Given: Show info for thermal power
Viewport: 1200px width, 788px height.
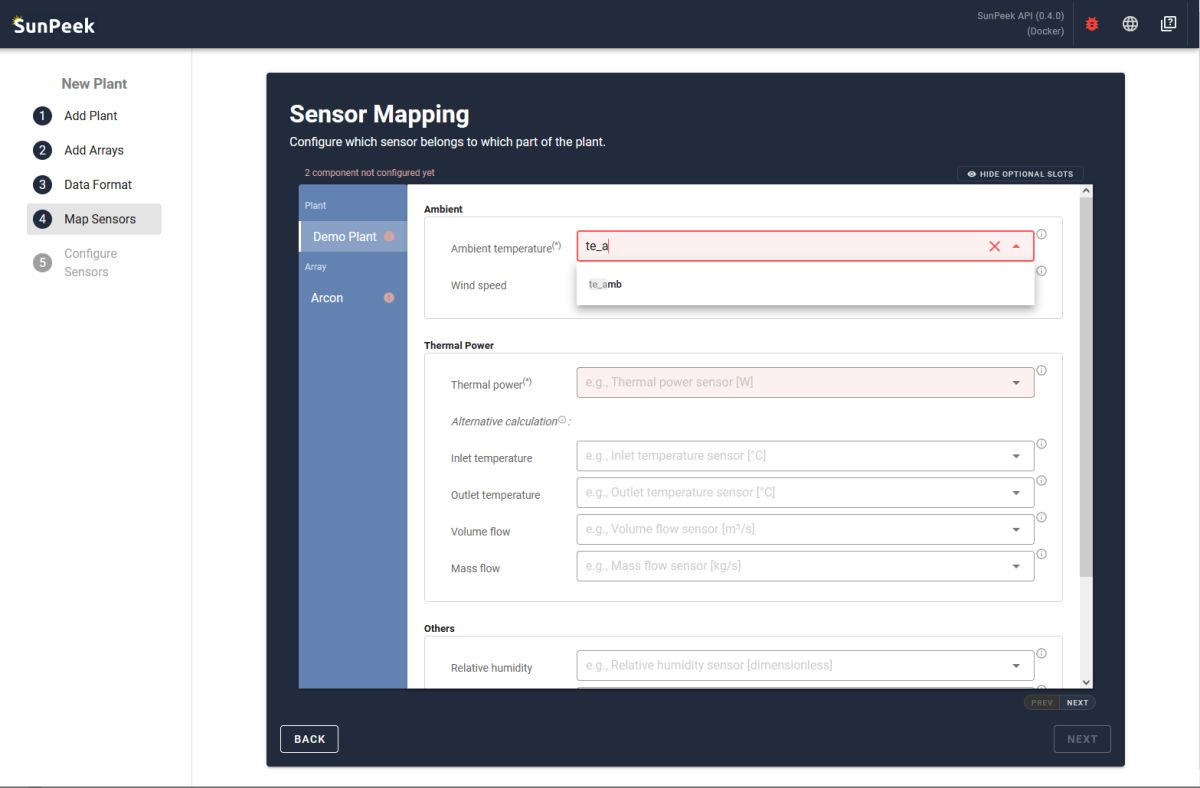Looking at the screenshot, I should (1041, 370).
